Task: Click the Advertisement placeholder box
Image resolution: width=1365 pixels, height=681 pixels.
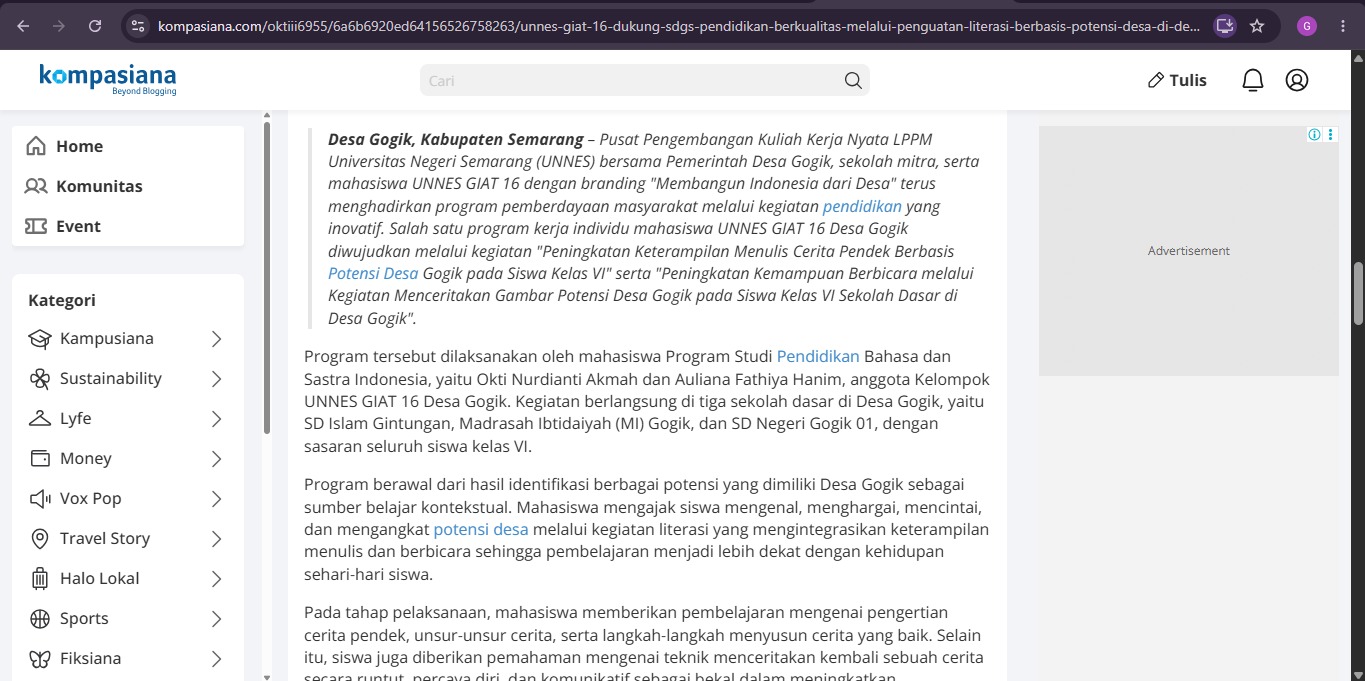Action: tap(1189, 251)
